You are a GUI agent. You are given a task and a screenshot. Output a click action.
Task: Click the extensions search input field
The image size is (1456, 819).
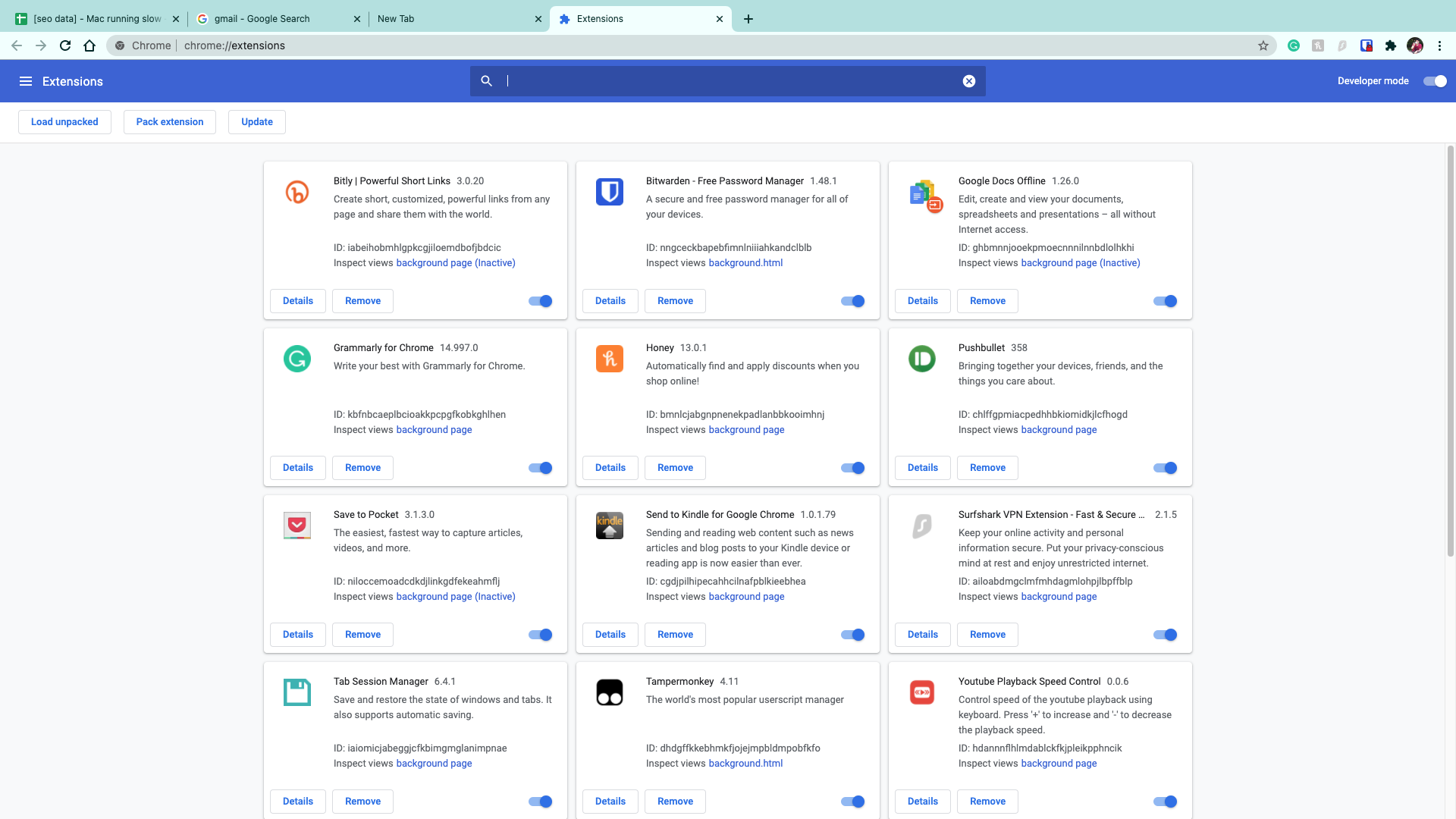728,81
